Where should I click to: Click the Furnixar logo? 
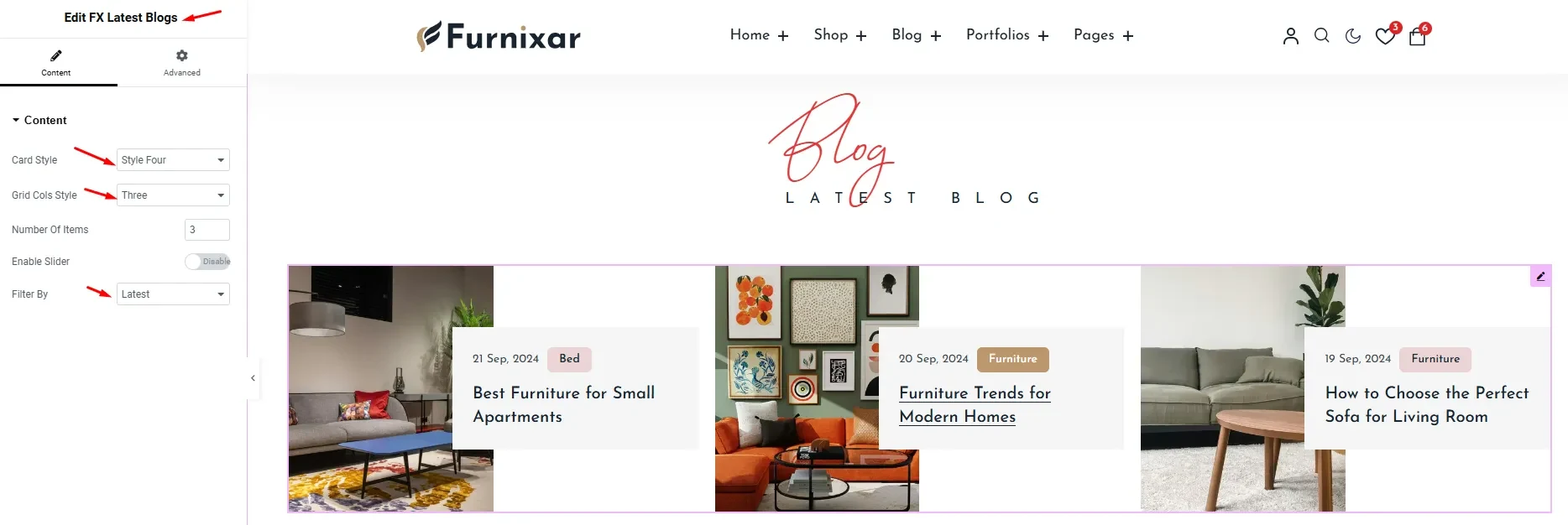click(x=499, y=36)
